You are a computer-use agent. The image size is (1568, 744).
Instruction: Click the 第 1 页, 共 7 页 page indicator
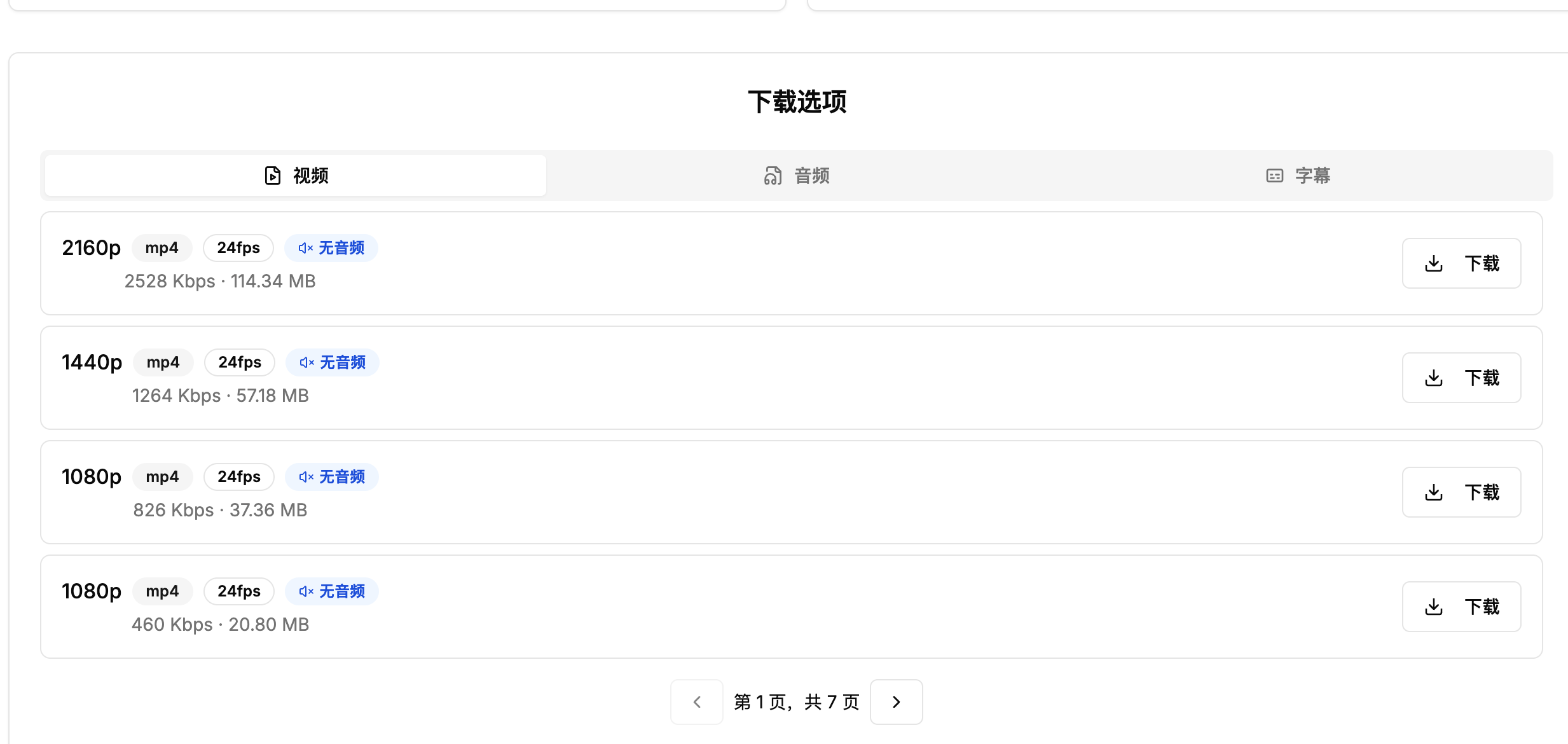pyautogui.click(x=796, y=701)
